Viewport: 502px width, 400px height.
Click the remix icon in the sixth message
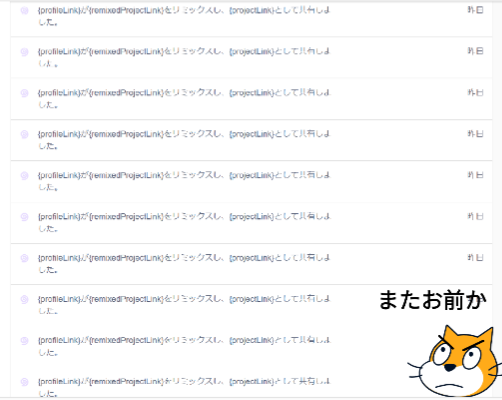(24, 217)
